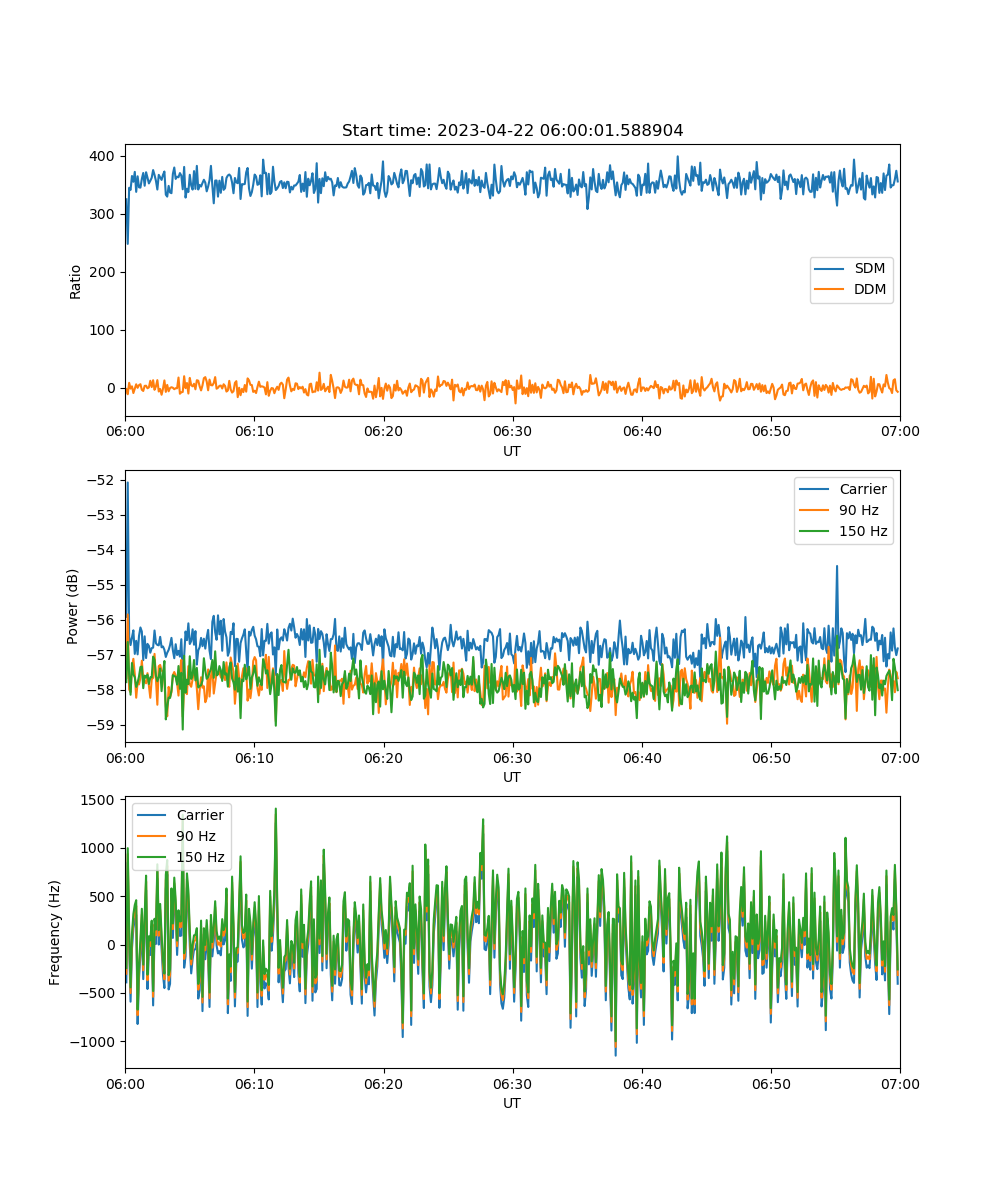Image resolution: width=1000 pixels, height=1200 pixels.
Task: Click the 06:30 tick under the Ratio plot
Action: 512,431
